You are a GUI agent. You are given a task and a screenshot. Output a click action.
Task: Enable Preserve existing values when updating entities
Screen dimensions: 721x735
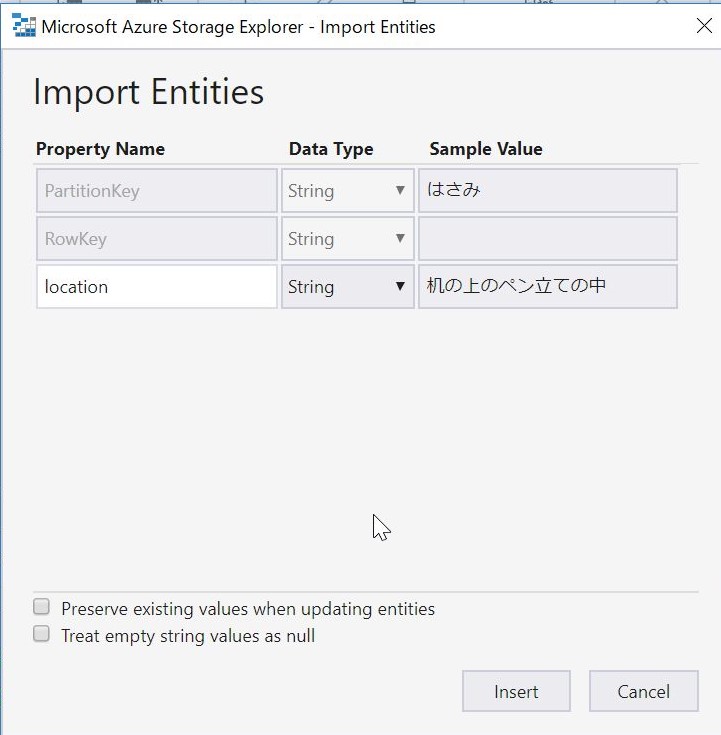pyautogui.click(x=41, y=606)
